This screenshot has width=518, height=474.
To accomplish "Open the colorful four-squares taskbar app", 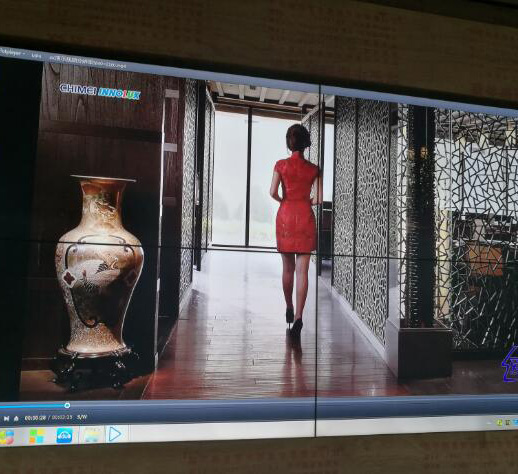I will point(37,436).
